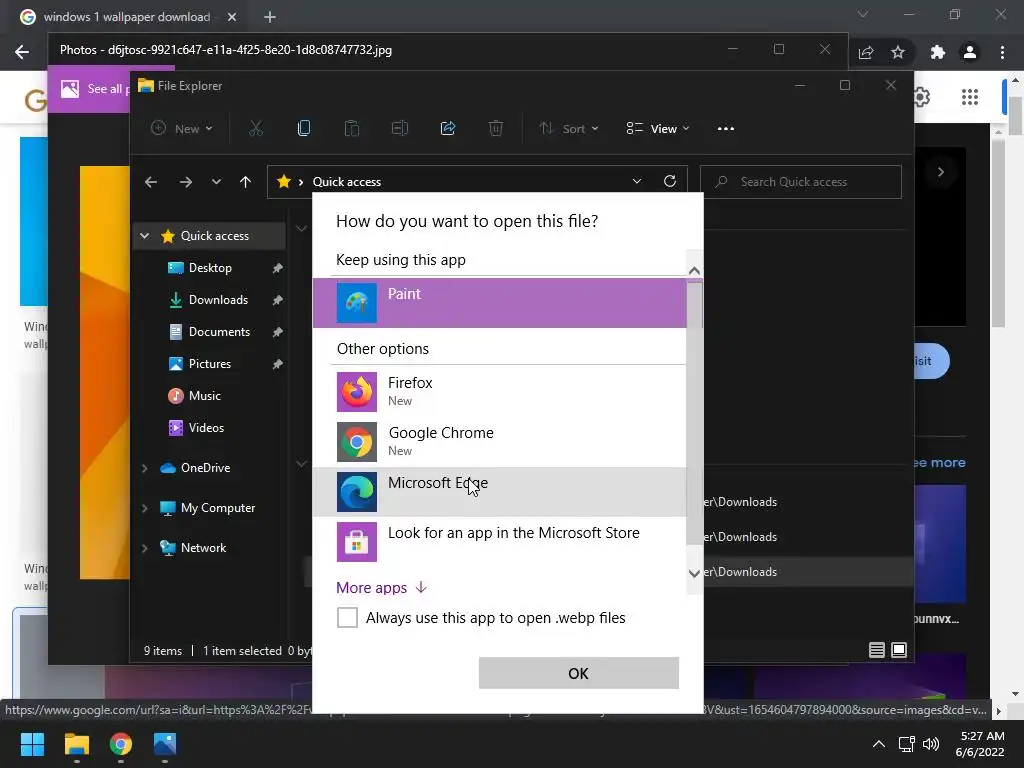Screen dimensions: 1024x768
Task: Open the See more ellipsis menu in File Explorer
Action: point(726,129)
